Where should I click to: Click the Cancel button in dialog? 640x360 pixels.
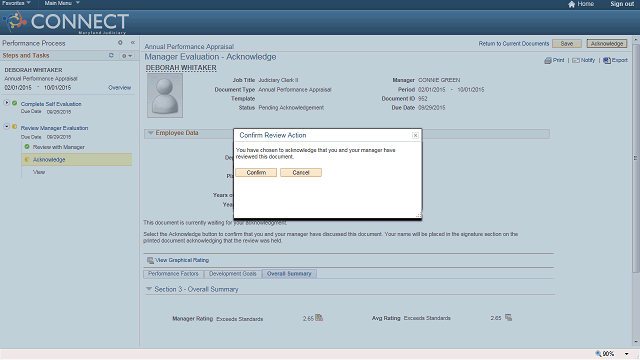(x=301, y=173)
